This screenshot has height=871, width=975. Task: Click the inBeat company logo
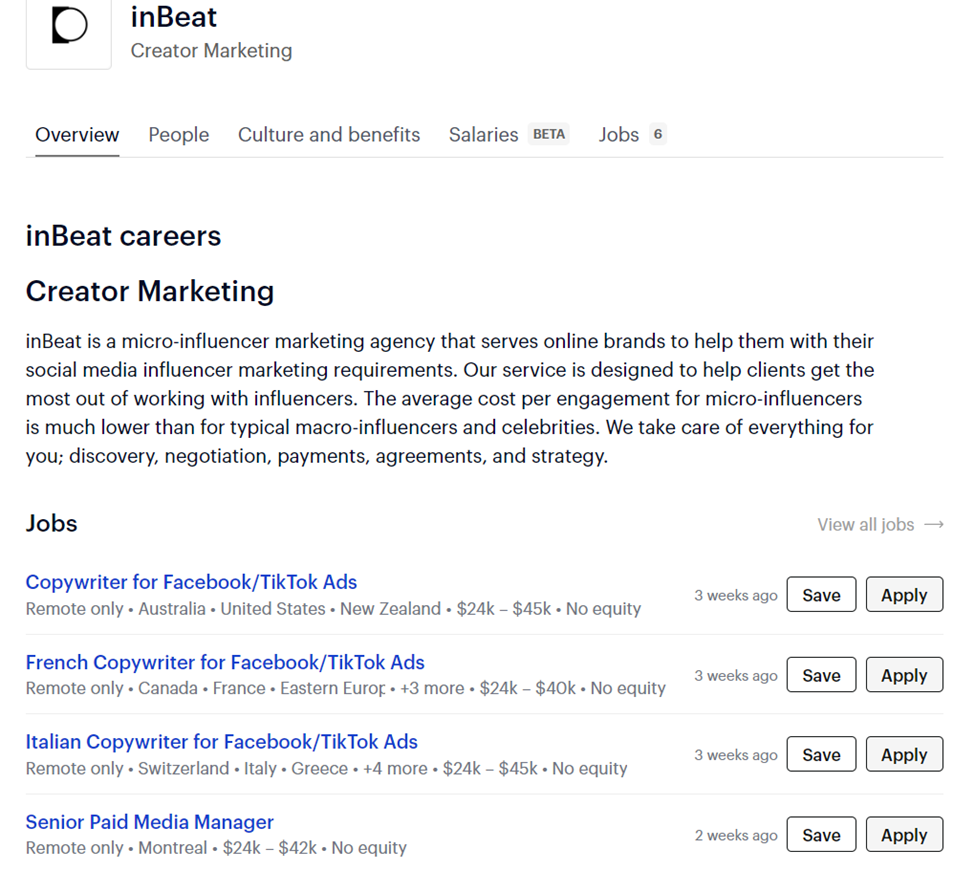(68, 28)
